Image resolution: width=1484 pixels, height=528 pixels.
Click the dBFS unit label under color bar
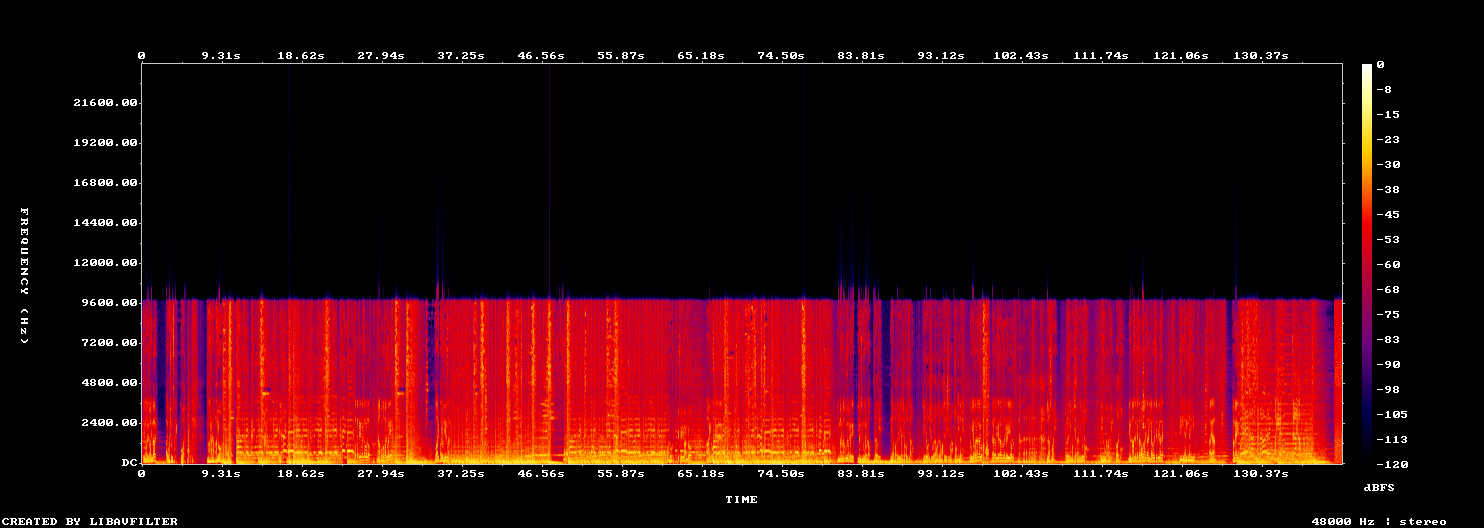[x=1380, y=487]
